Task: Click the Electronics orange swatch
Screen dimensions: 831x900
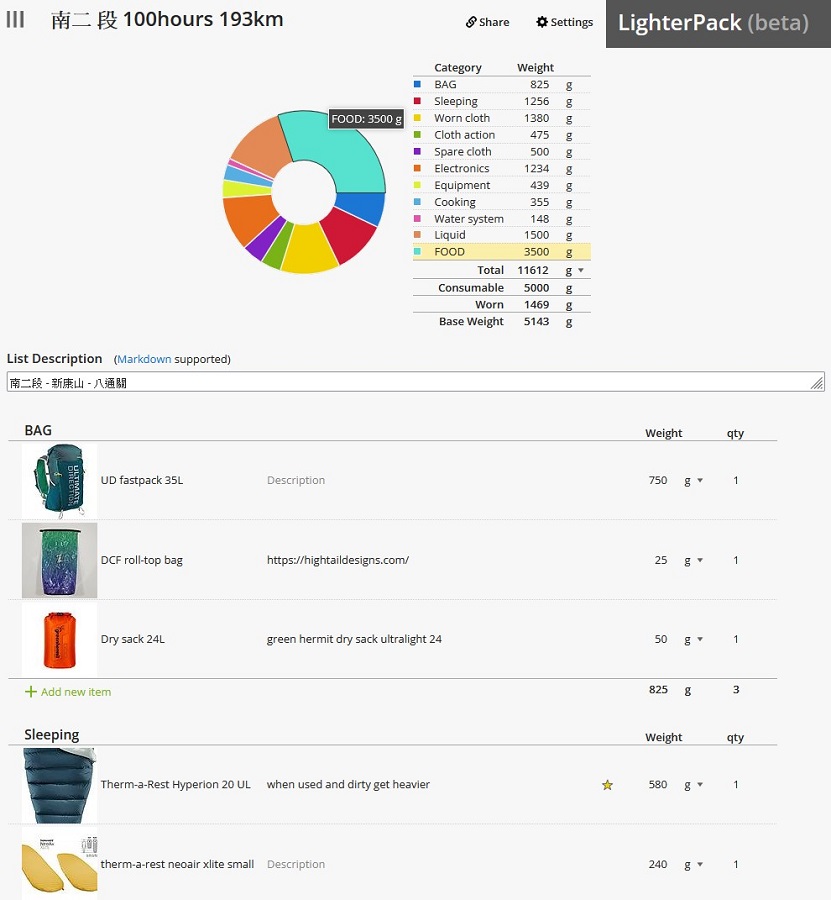Action: [x=417, y=168]
